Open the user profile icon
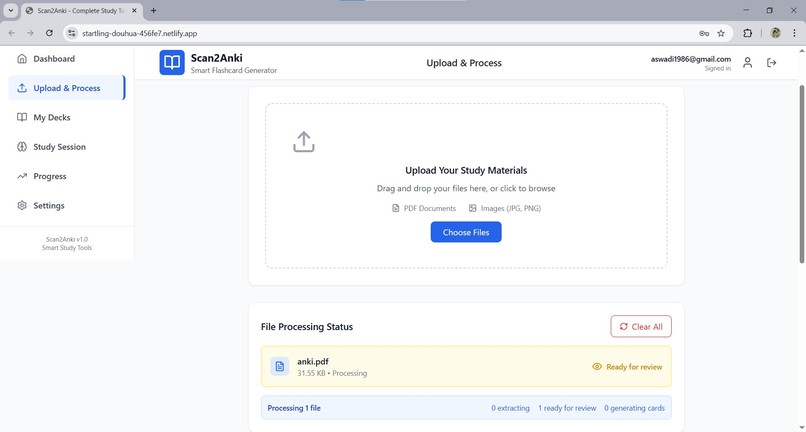Viewport: 806px width, 432px height. tap(747, 63)
